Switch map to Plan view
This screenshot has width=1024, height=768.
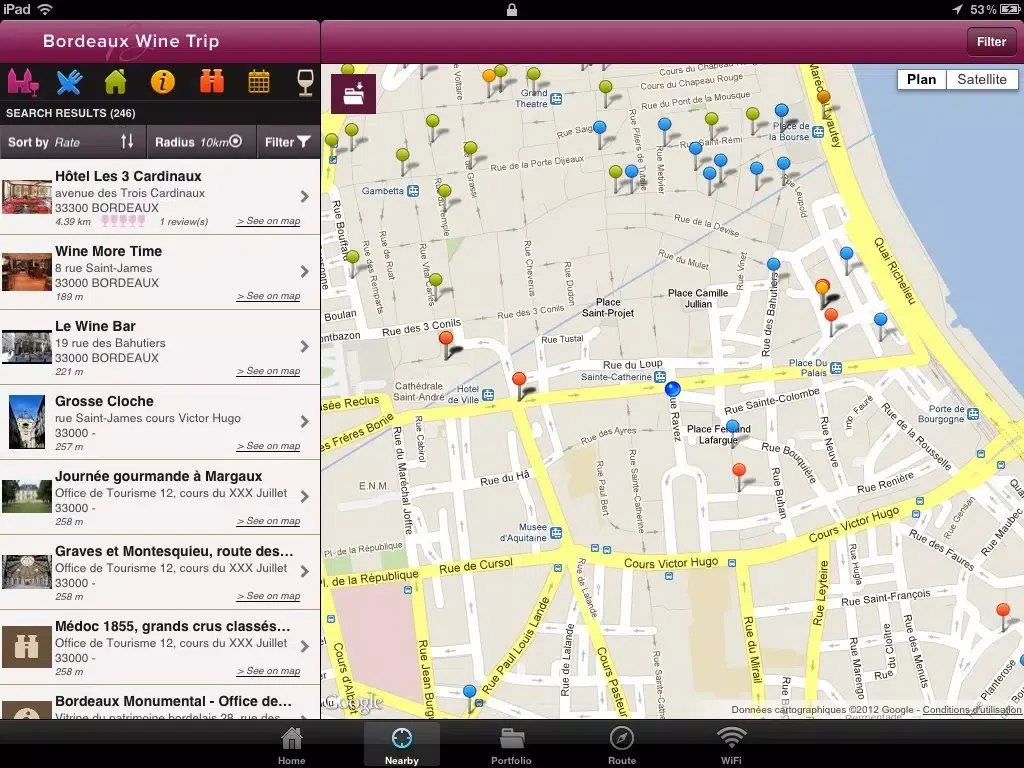[x=921, y=80]
